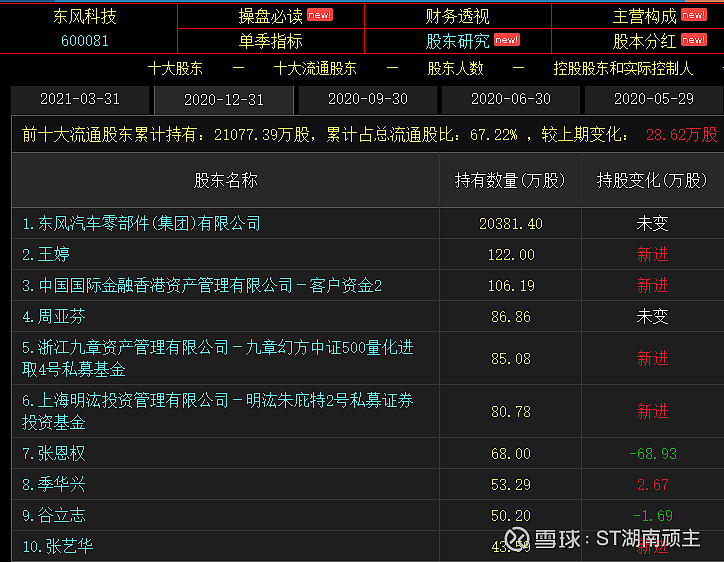Select the 2021-03-31 date tab
This screenshot has width=724, height=562.
pyautogui.click(x=80, y=99)
